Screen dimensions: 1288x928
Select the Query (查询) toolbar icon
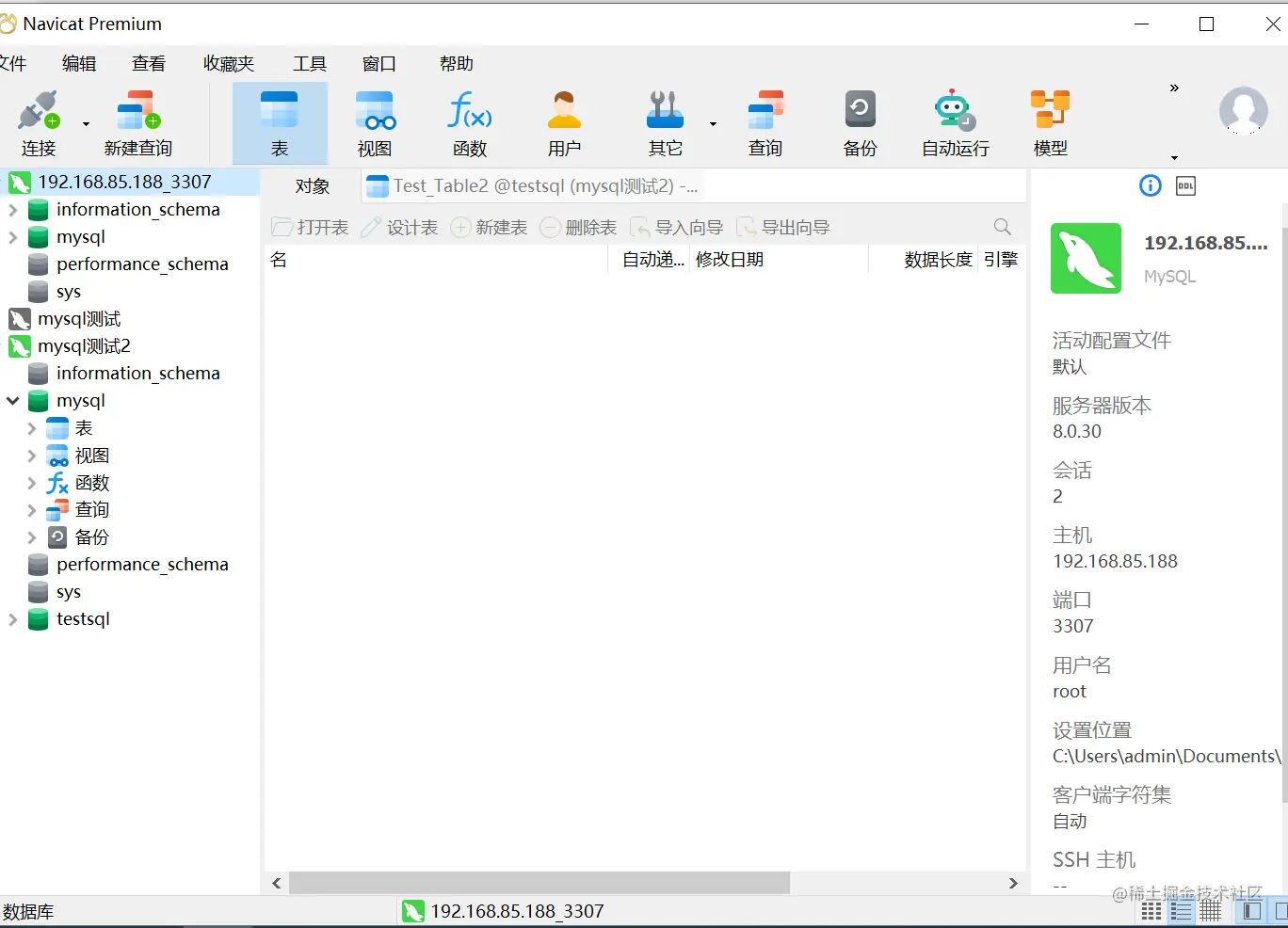(x=765, y=123)
